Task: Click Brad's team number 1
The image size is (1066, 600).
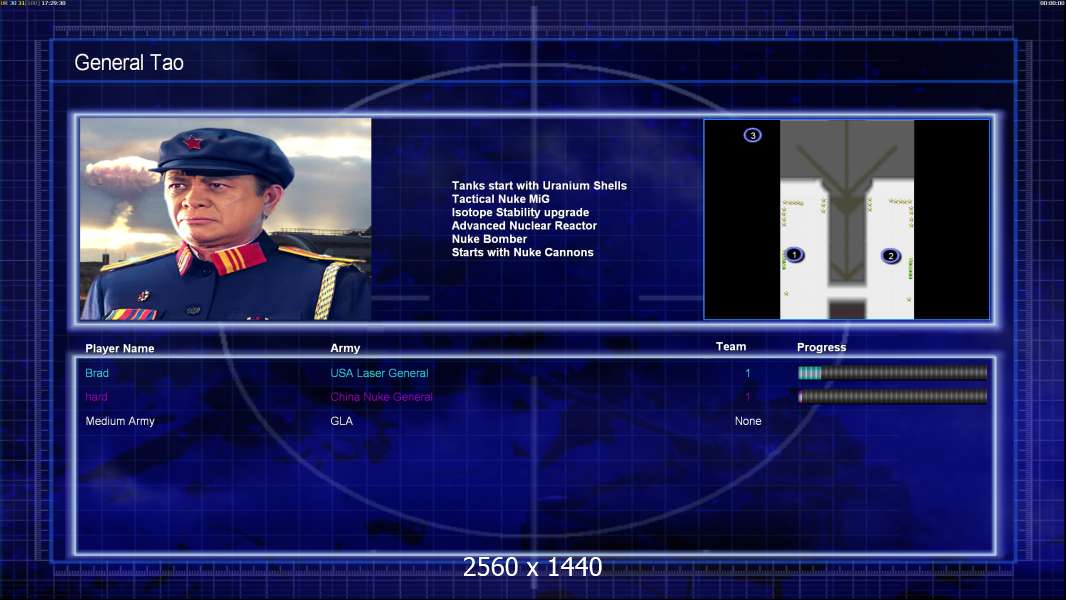Action: pos(748,373)
